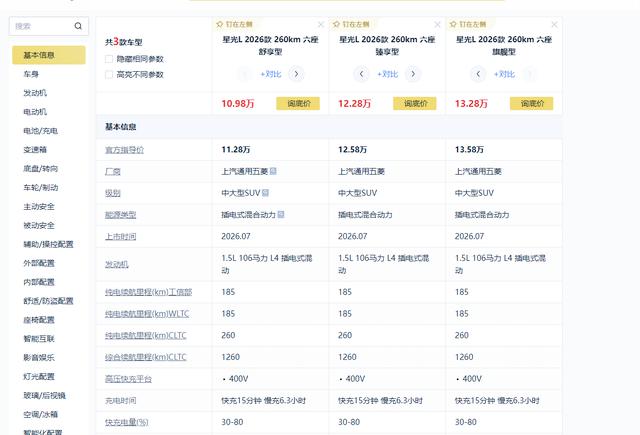Jump to 电池/充电 section in sidebar
Viewport: 640px width, 435px height.
pos(40,131)
